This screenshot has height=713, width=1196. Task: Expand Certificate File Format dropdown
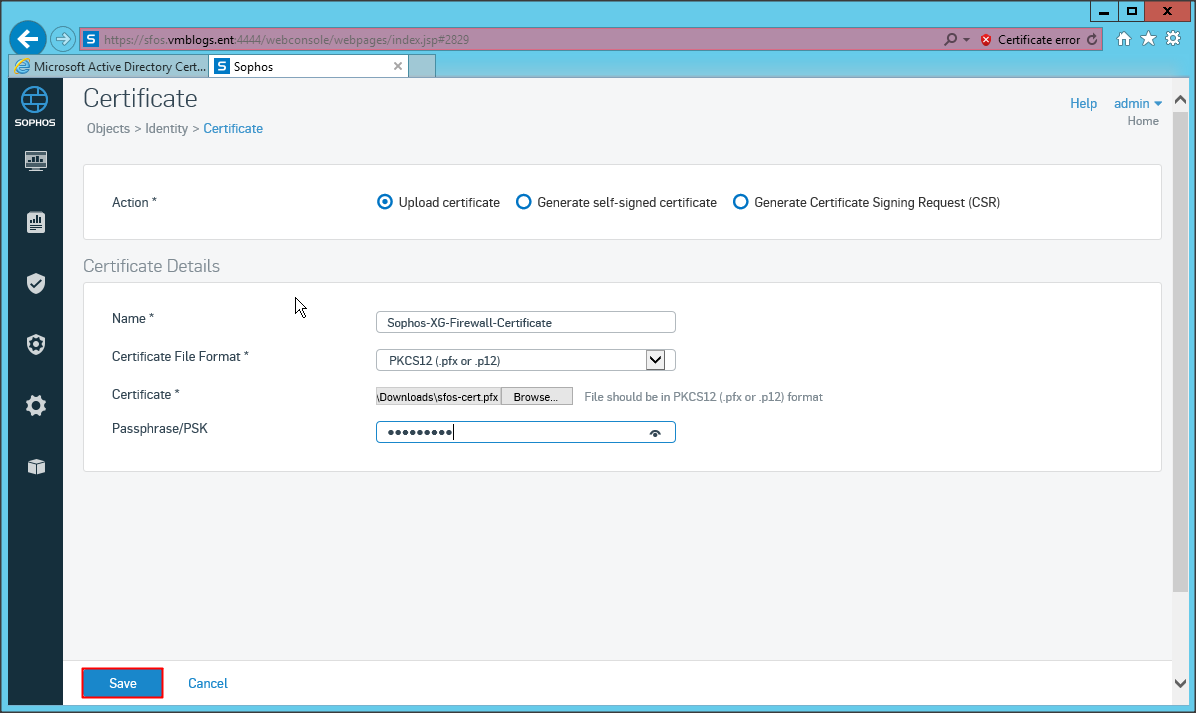[655, 360]
